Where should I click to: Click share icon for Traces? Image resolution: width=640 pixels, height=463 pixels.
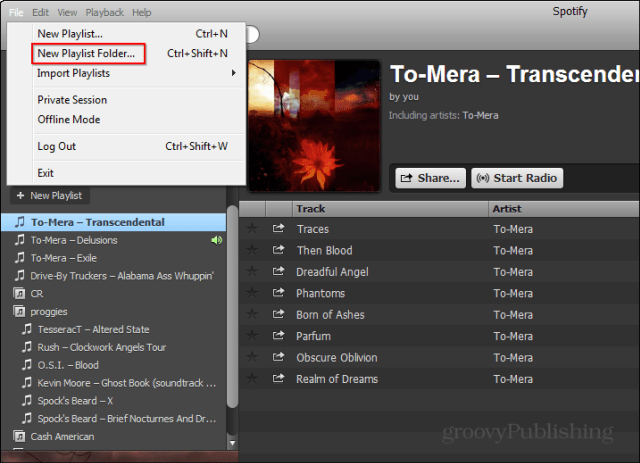(x=278, y=228)
